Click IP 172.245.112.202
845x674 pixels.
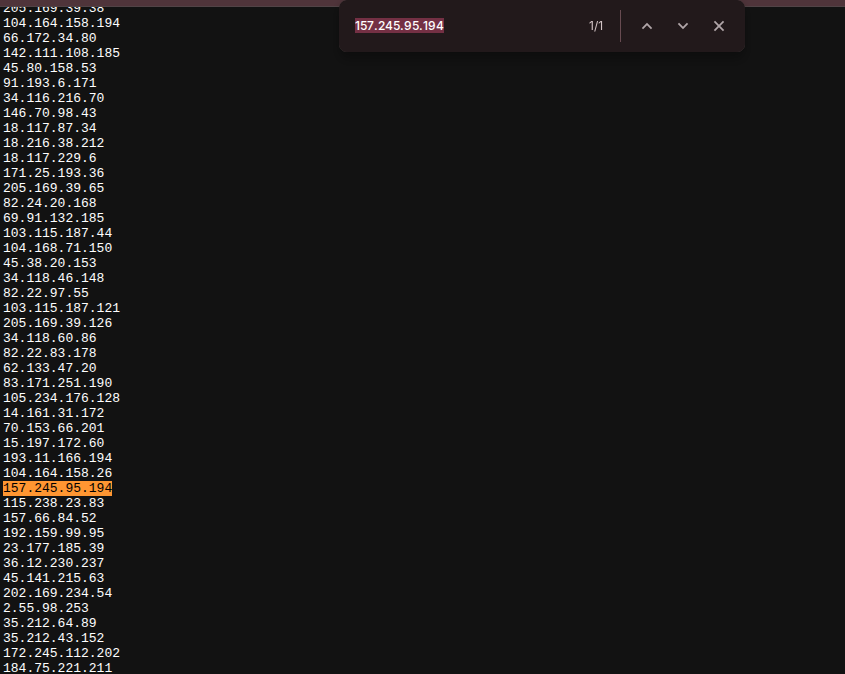click(x=61, y=653)
